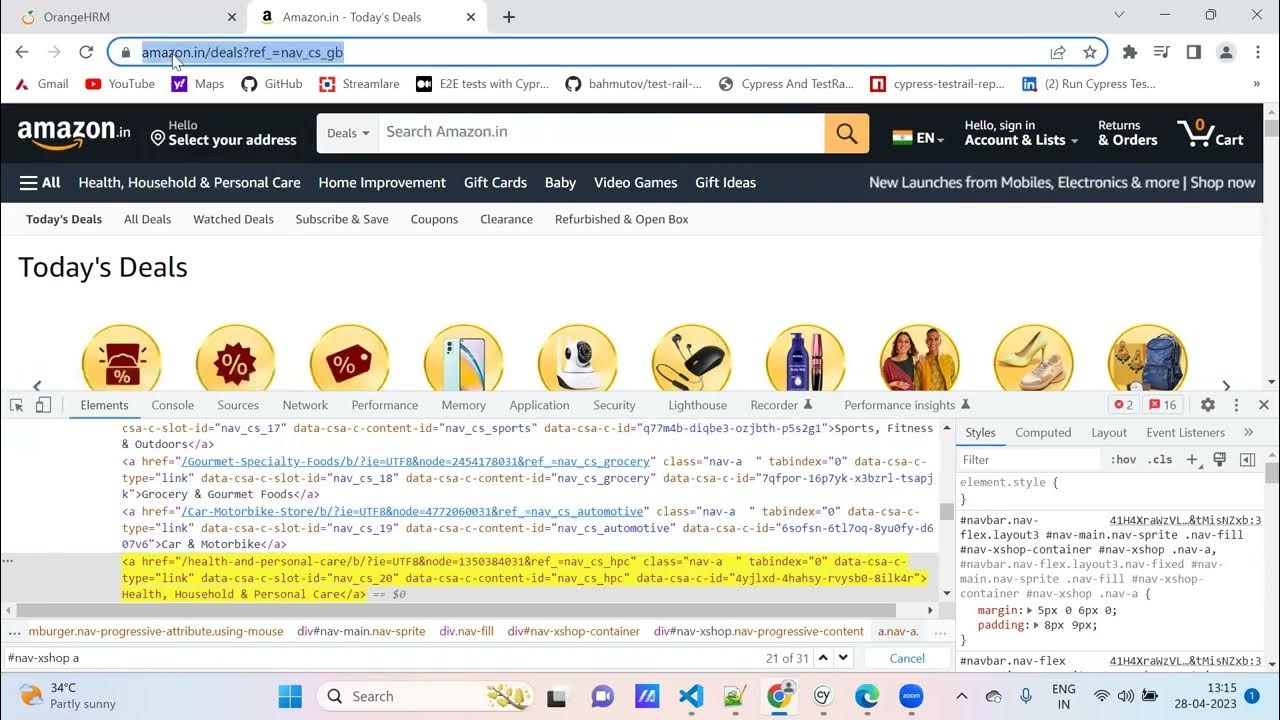
Task: Bookmark this page with the star icon
Action: [x=1090, y=52]
